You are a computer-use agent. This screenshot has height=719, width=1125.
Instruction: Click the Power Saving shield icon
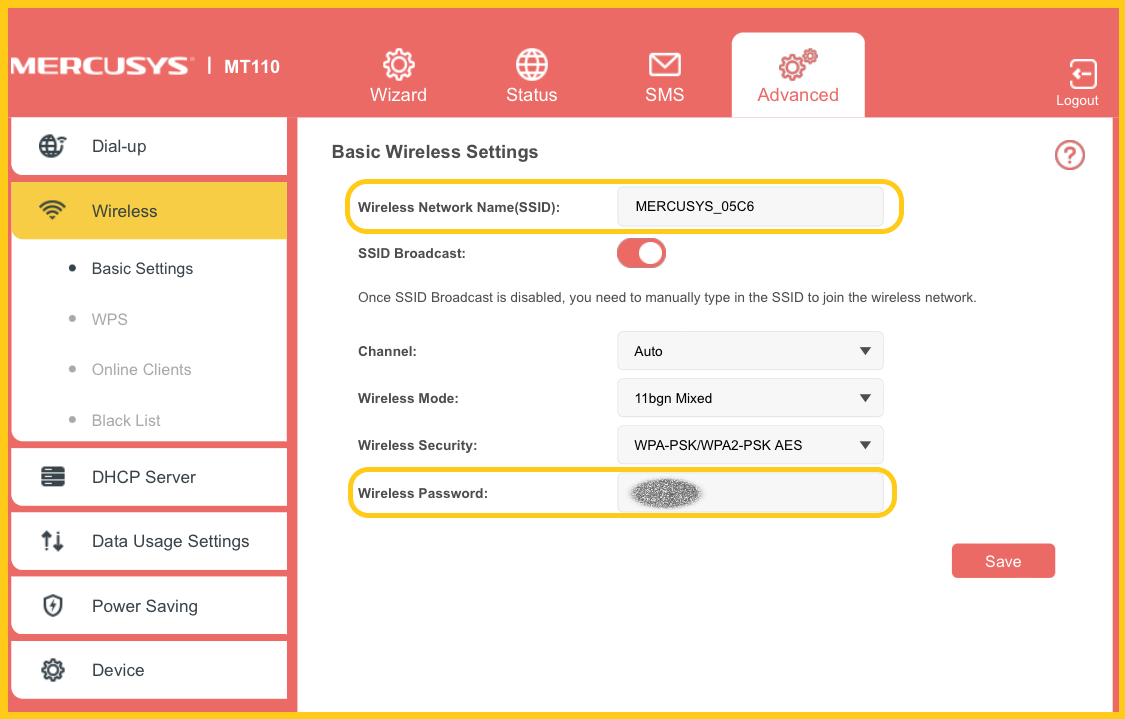(53, 606)
